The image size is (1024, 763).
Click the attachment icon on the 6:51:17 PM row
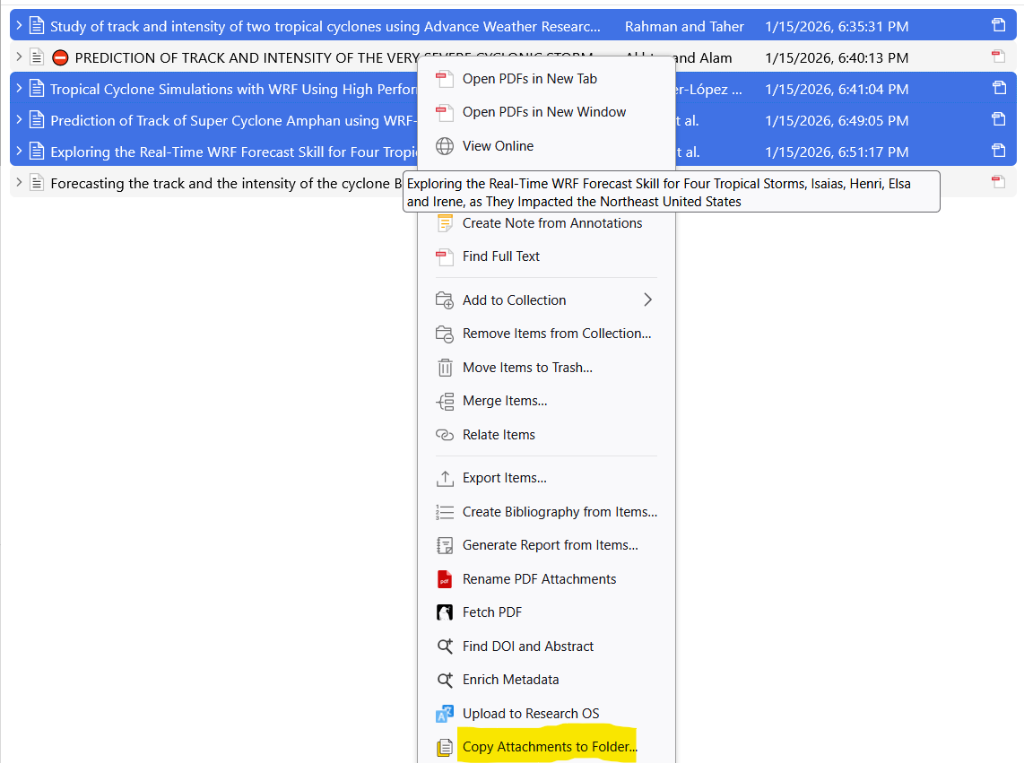(999, 151)
